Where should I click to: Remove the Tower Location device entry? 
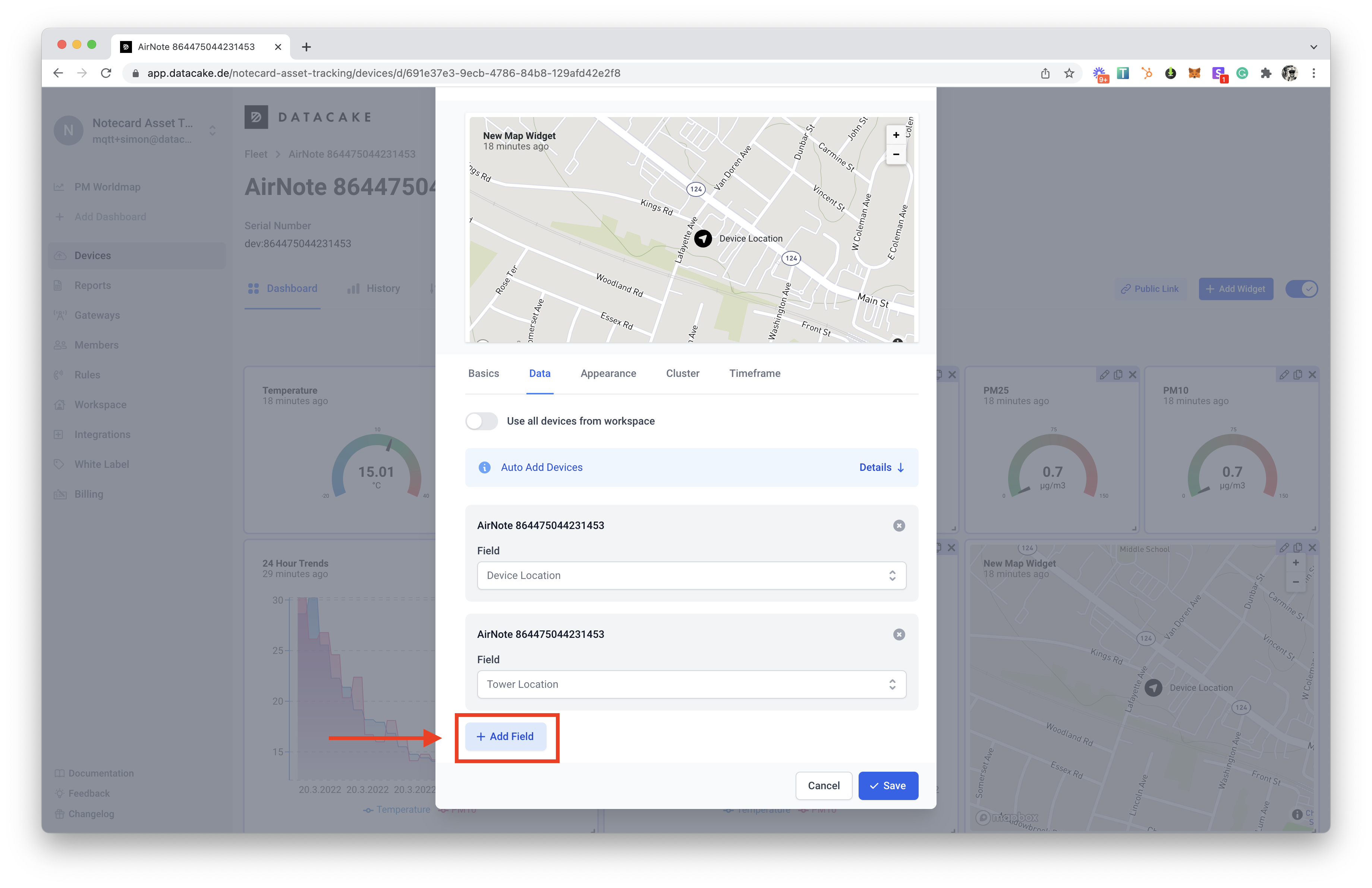click(x=899, y=634)
